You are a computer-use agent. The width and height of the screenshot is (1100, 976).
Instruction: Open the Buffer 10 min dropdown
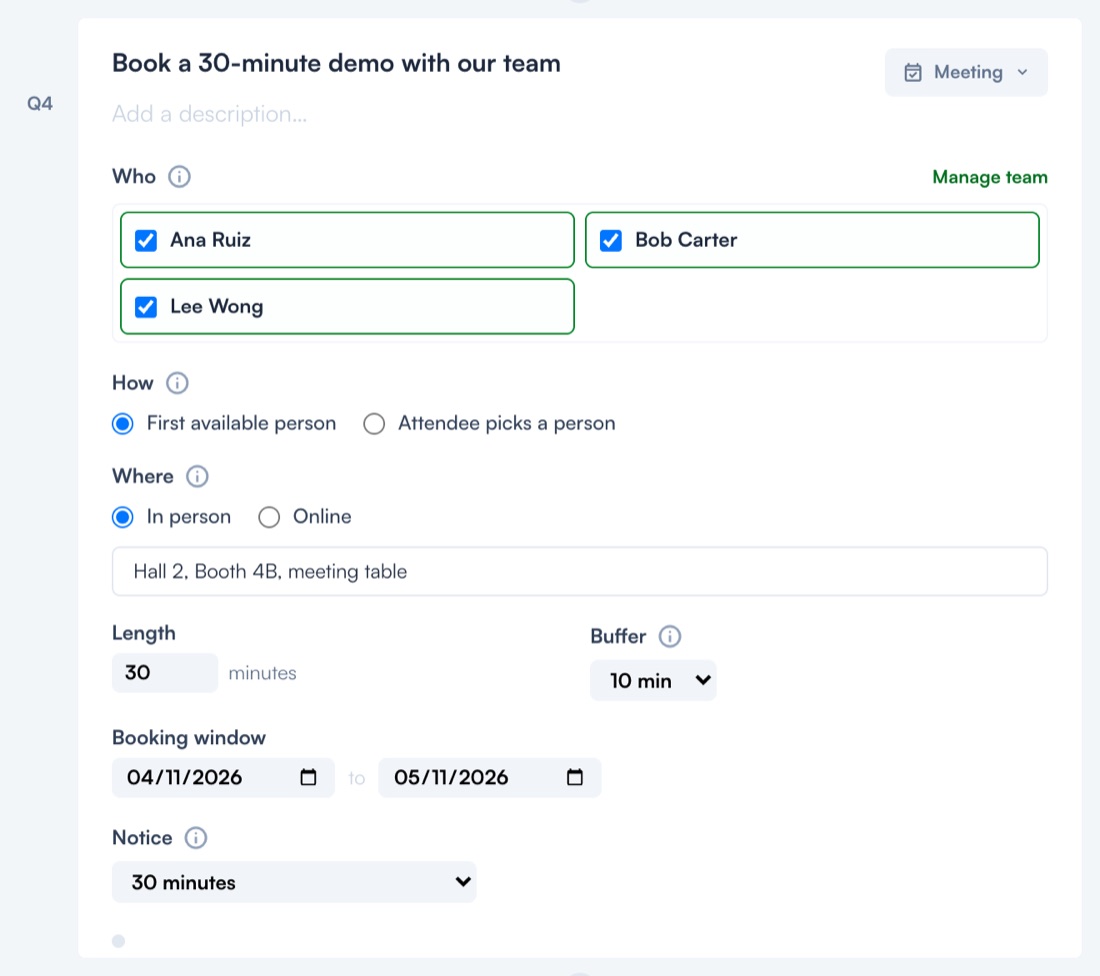coord(653,681)
